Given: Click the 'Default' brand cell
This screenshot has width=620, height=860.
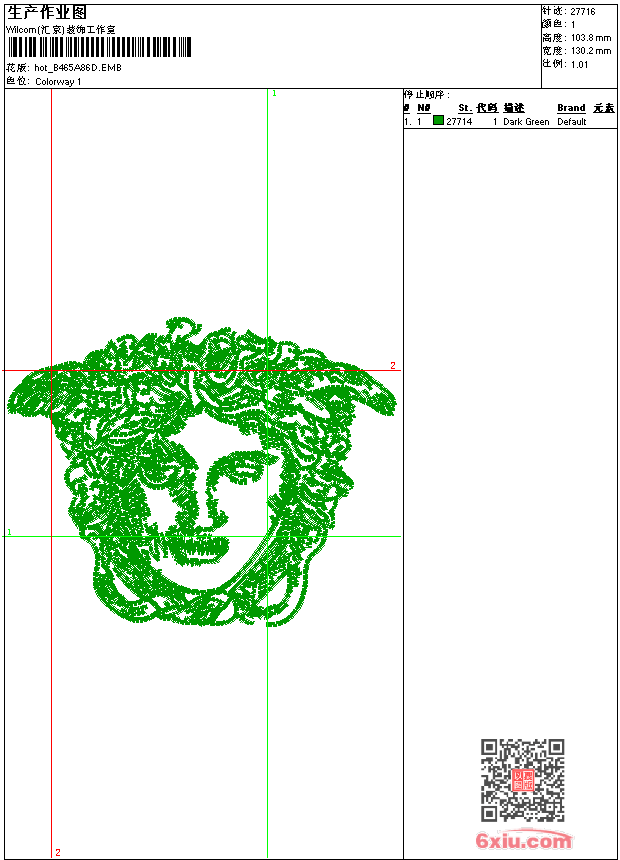Looking at the screenshot, I should coord(572,122).
